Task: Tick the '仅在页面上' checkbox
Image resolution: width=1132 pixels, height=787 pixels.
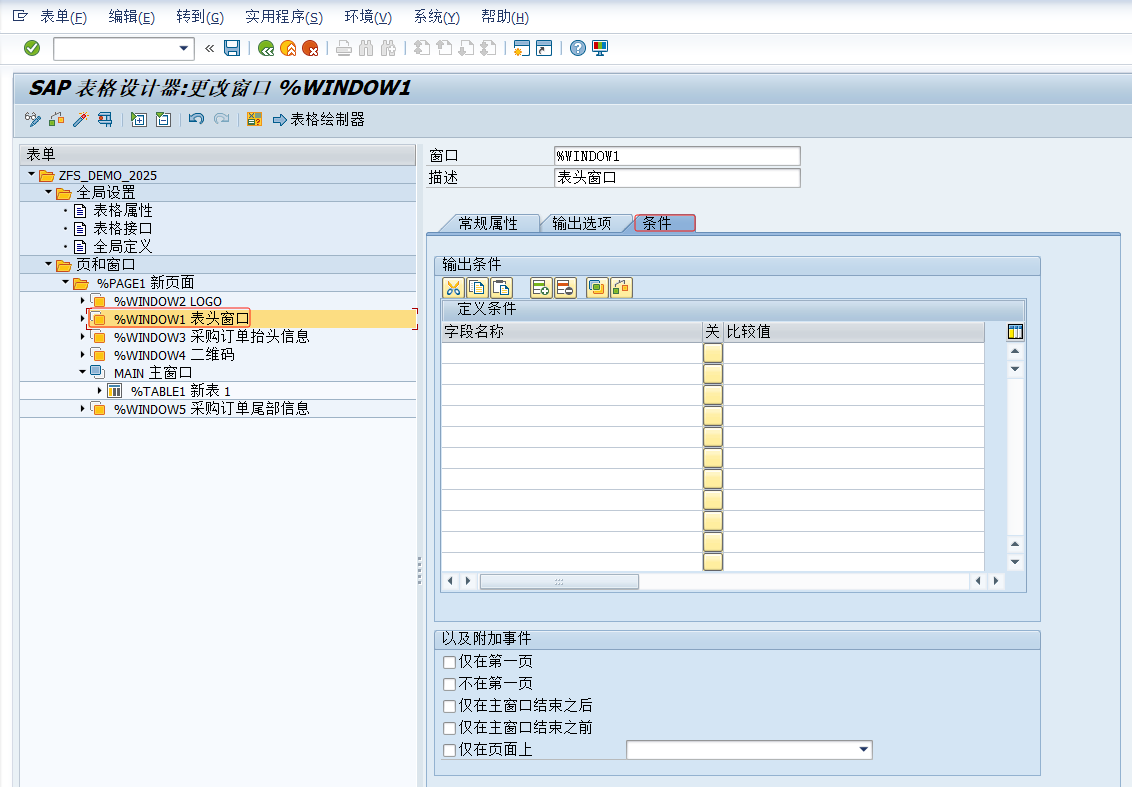Action: click(449, 750)
